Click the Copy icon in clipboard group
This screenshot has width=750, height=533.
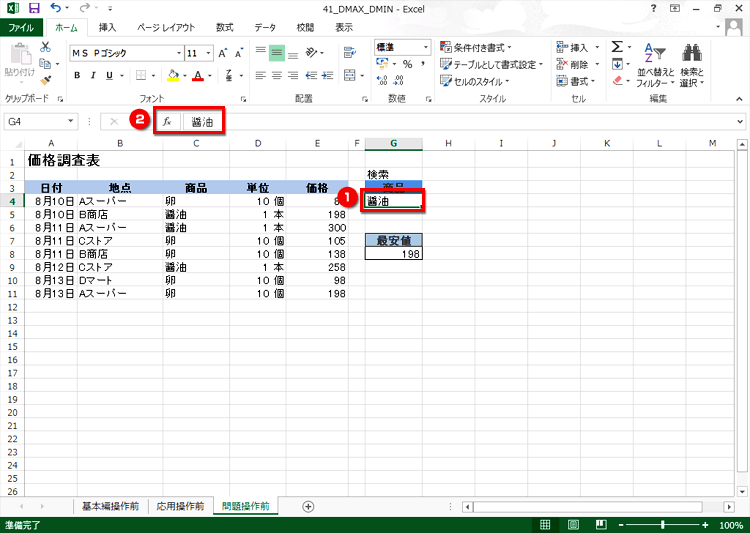tap(45, 64)
